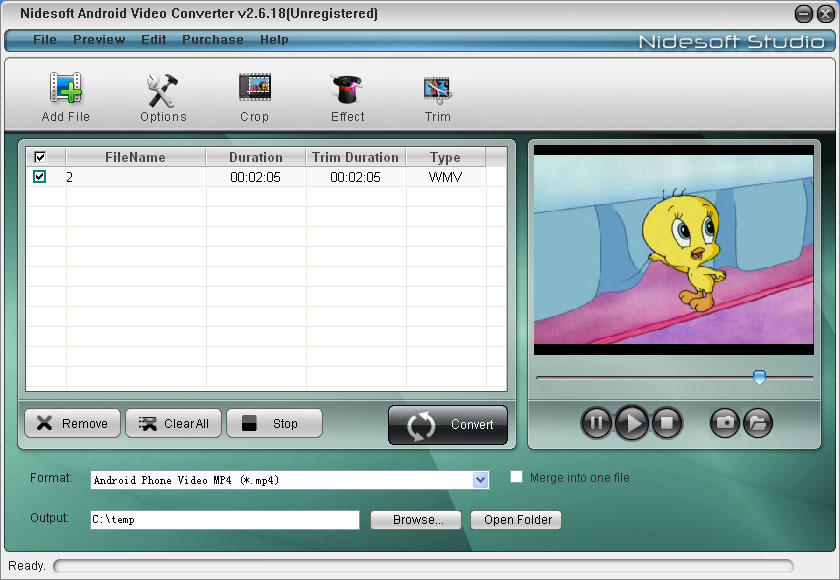Open the Help menu
This screenshot has height=580, width=840.
(274, 40)
